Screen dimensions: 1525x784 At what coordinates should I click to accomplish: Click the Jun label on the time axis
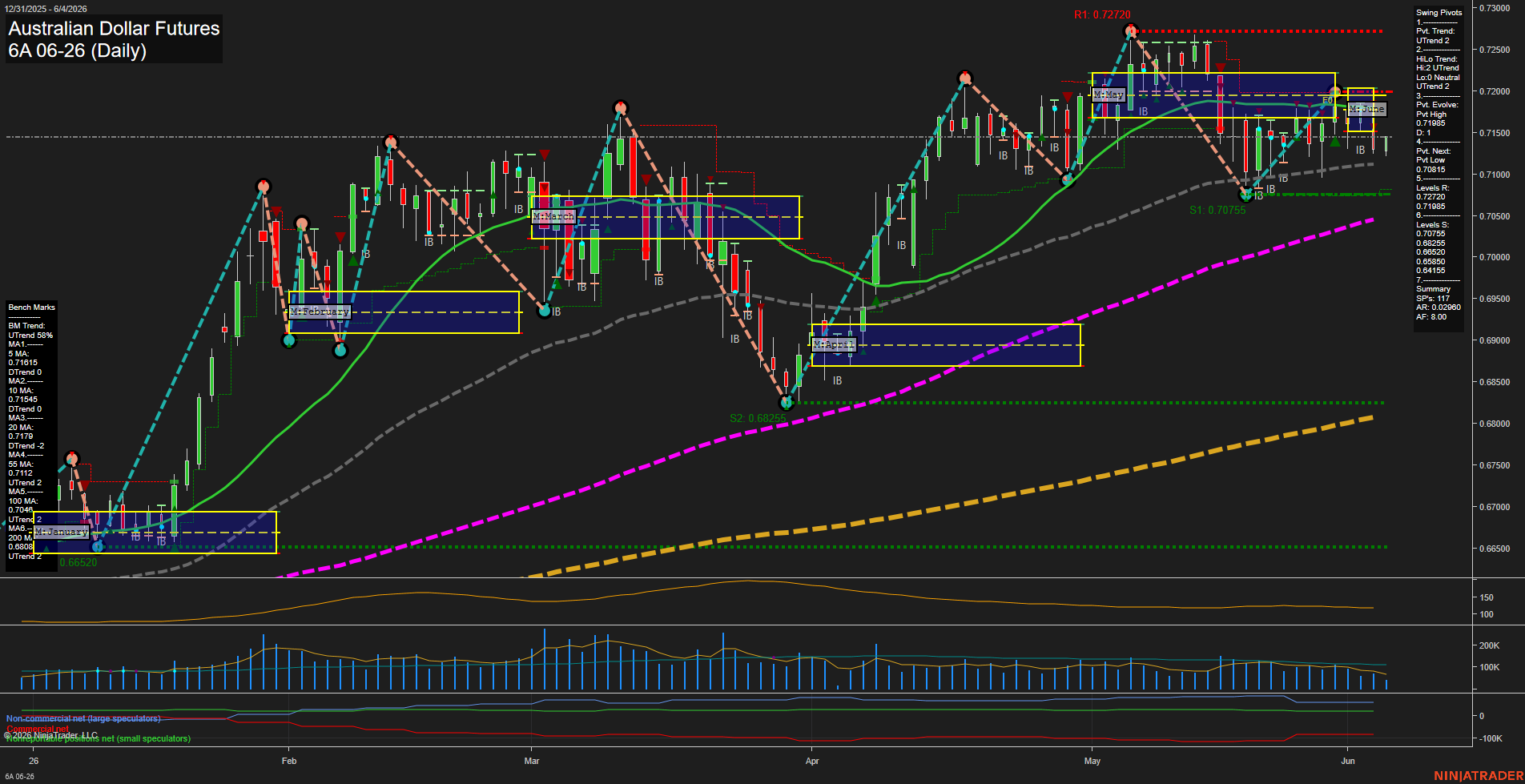coord(1348,761)
